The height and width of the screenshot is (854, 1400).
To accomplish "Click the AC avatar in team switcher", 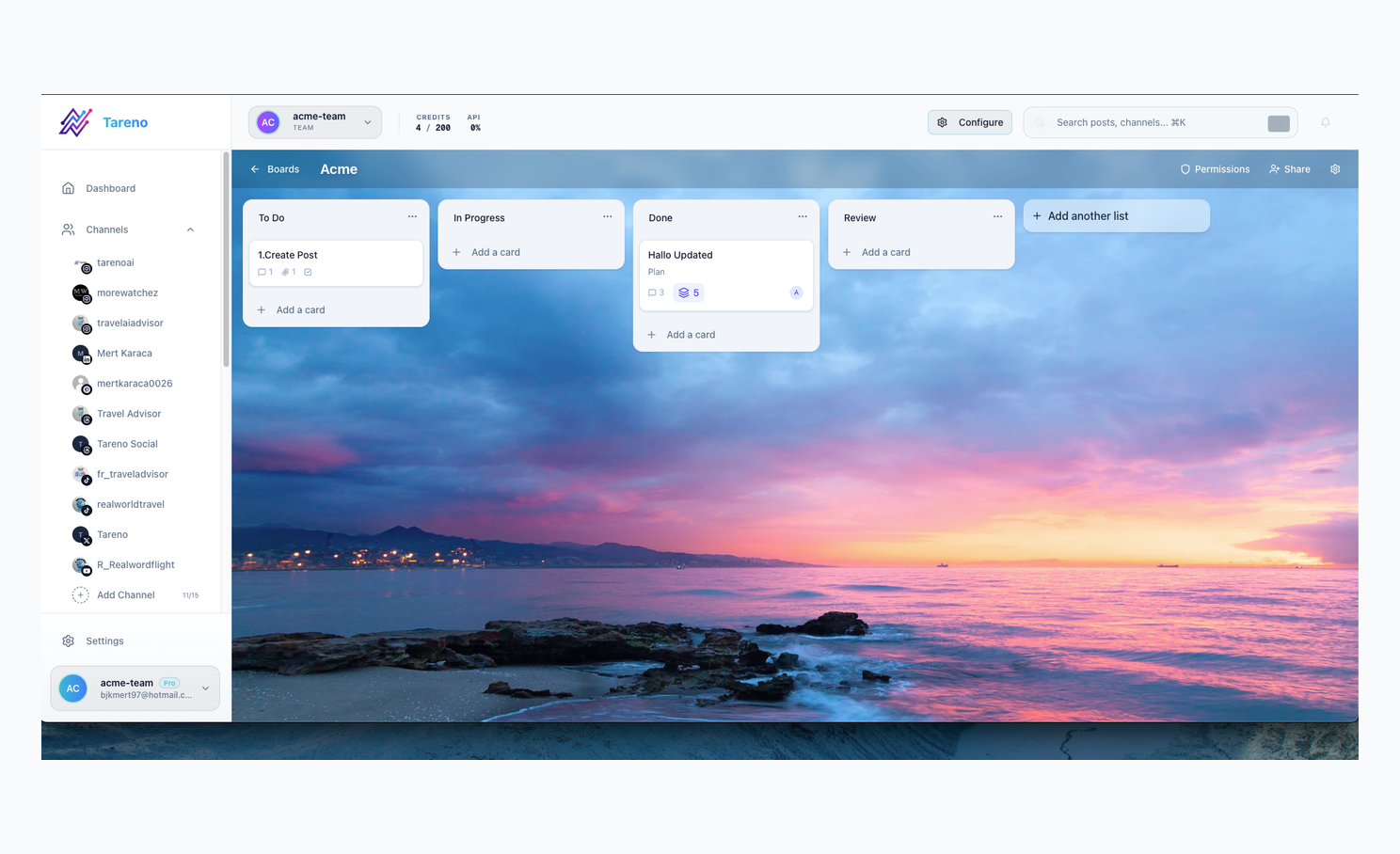I will click(x=268, y=122).
